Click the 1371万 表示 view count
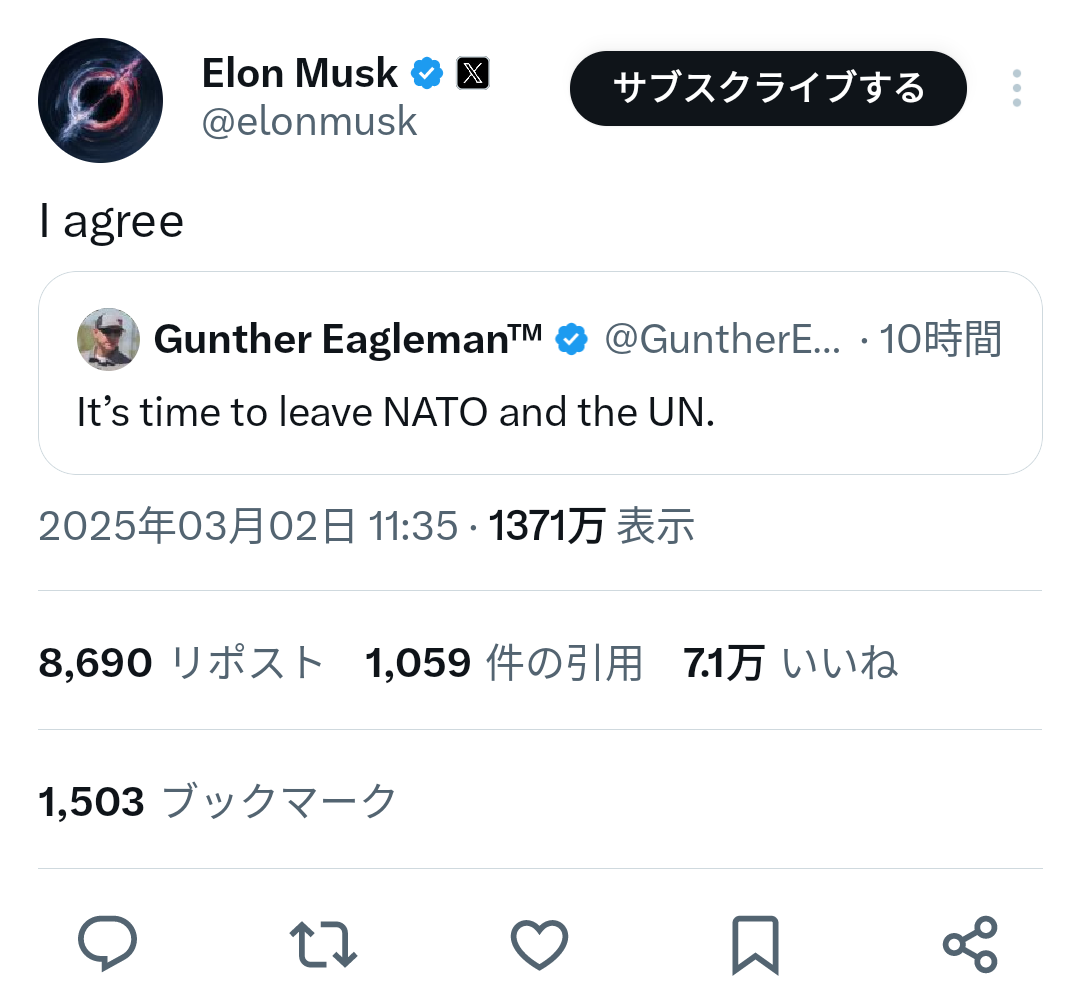1080x990 pixels. 591,526
